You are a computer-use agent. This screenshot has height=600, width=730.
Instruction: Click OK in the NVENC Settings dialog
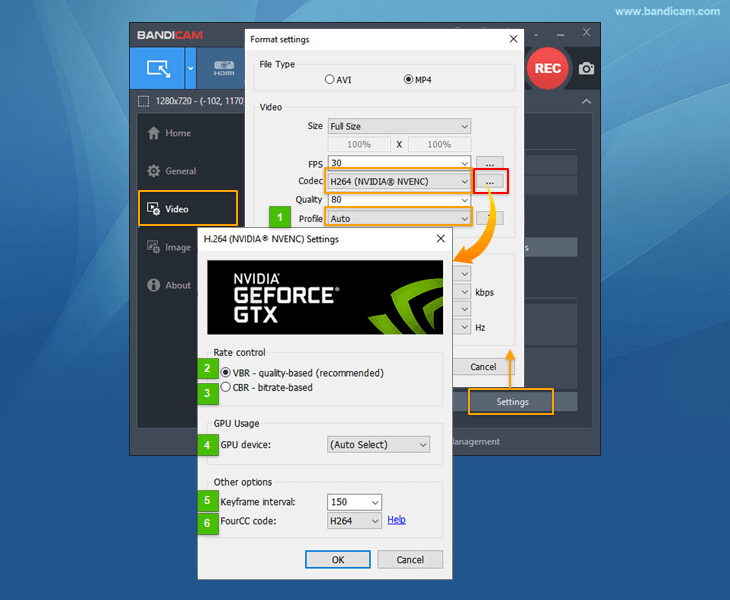coord(338,560)
